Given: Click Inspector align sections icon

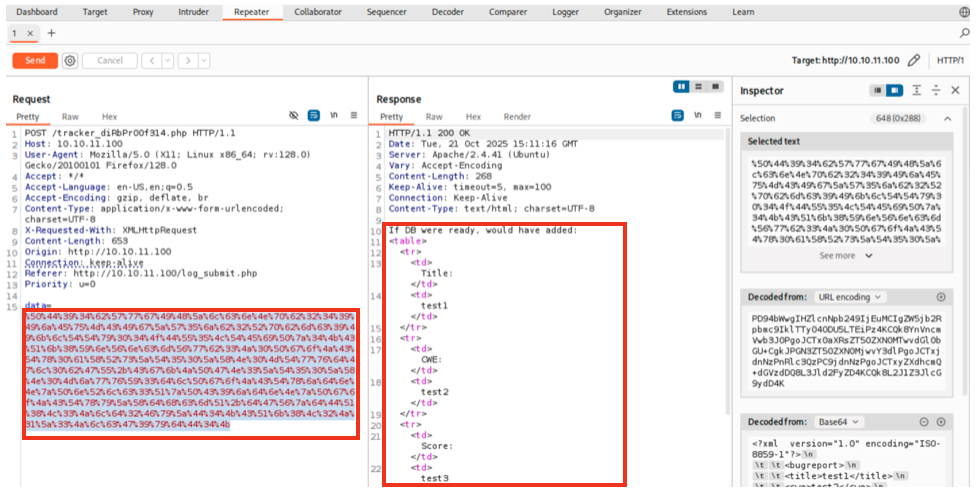Looking at the screenshot, I should click(x=916, y=90).
